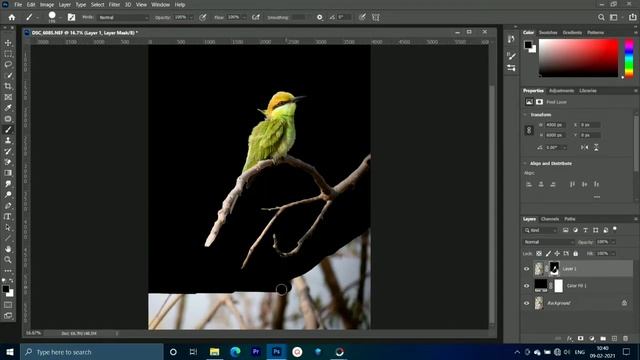Open layer blend mode Normal dropdown
This screenshot has width=640, height=360.
[x=549, y=242]
